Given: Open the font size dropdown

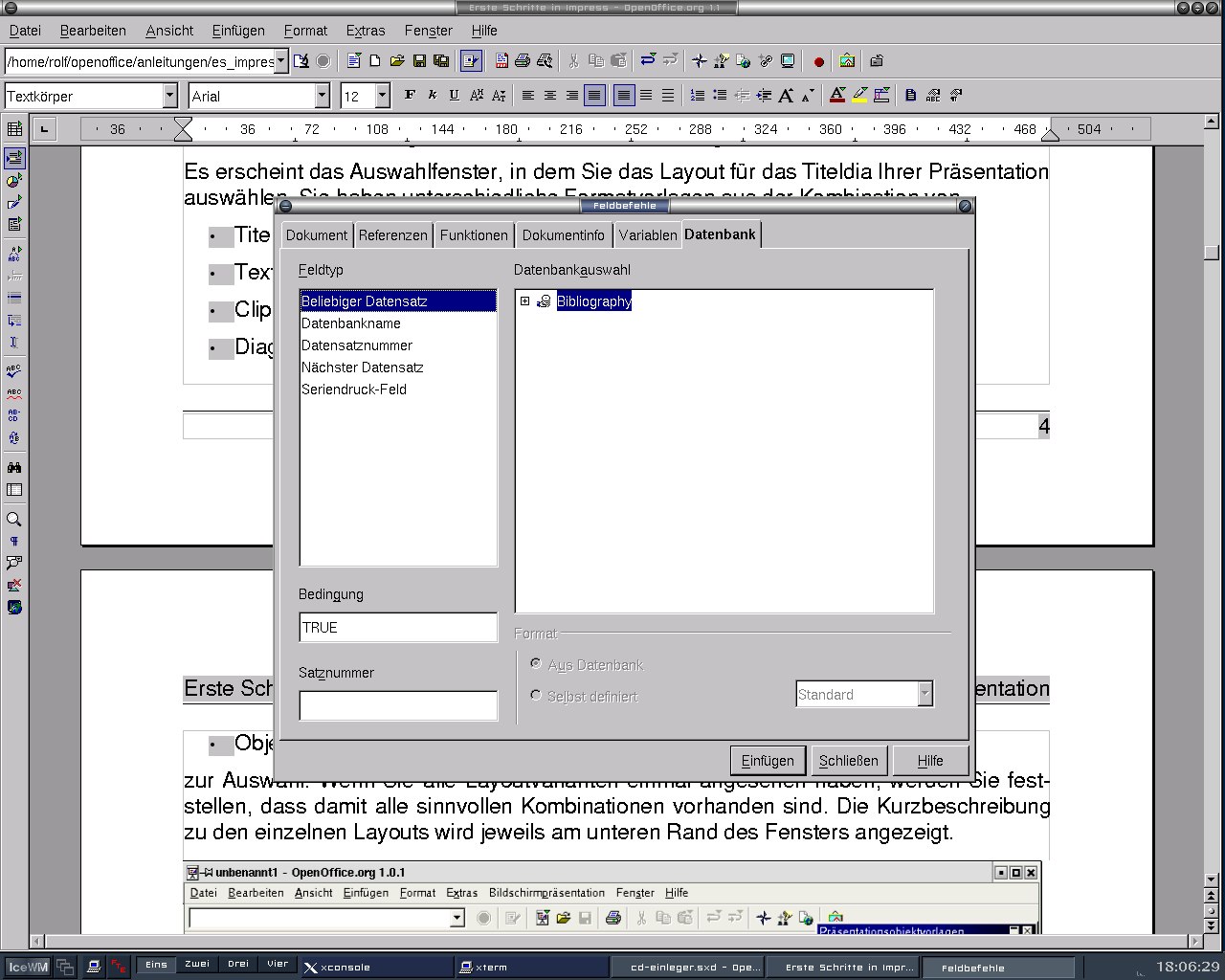Looking at the screenshot, I should coord(383,96).
